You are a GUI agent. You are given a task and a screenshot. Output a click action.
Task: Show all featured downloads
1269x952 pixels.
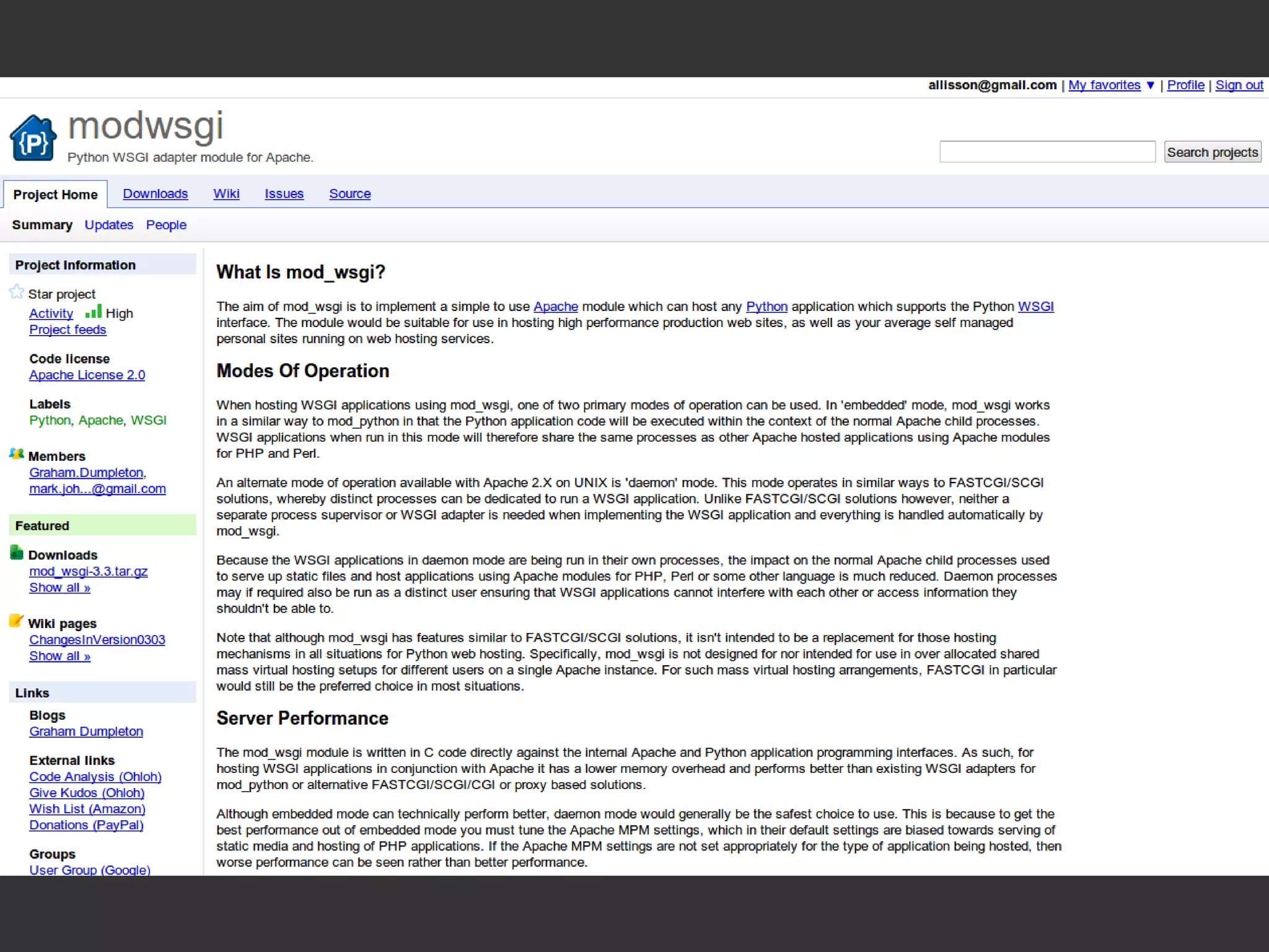(x=59, y=587)
